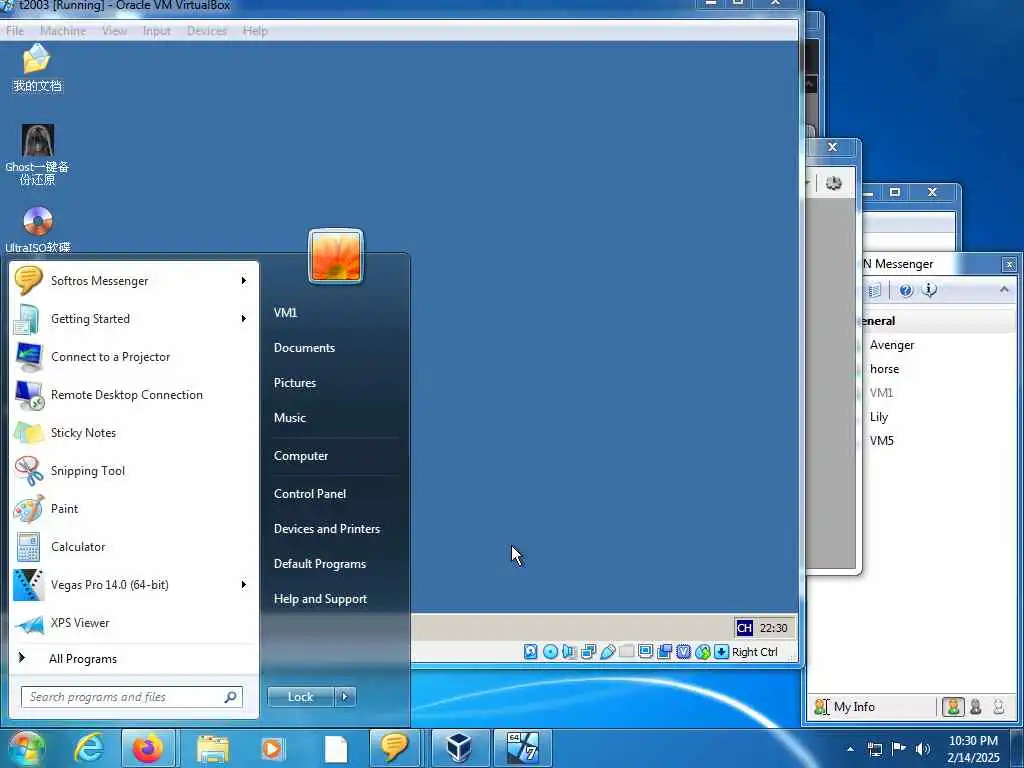Expand Softros Messenger jump list arrow
The image size is (1024, 768).
click(x=244, y=281)
